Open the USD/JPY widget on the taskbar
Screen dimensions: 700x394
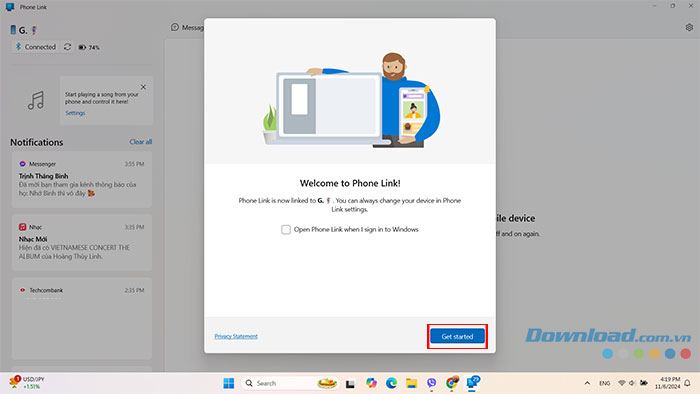point(27,383)
